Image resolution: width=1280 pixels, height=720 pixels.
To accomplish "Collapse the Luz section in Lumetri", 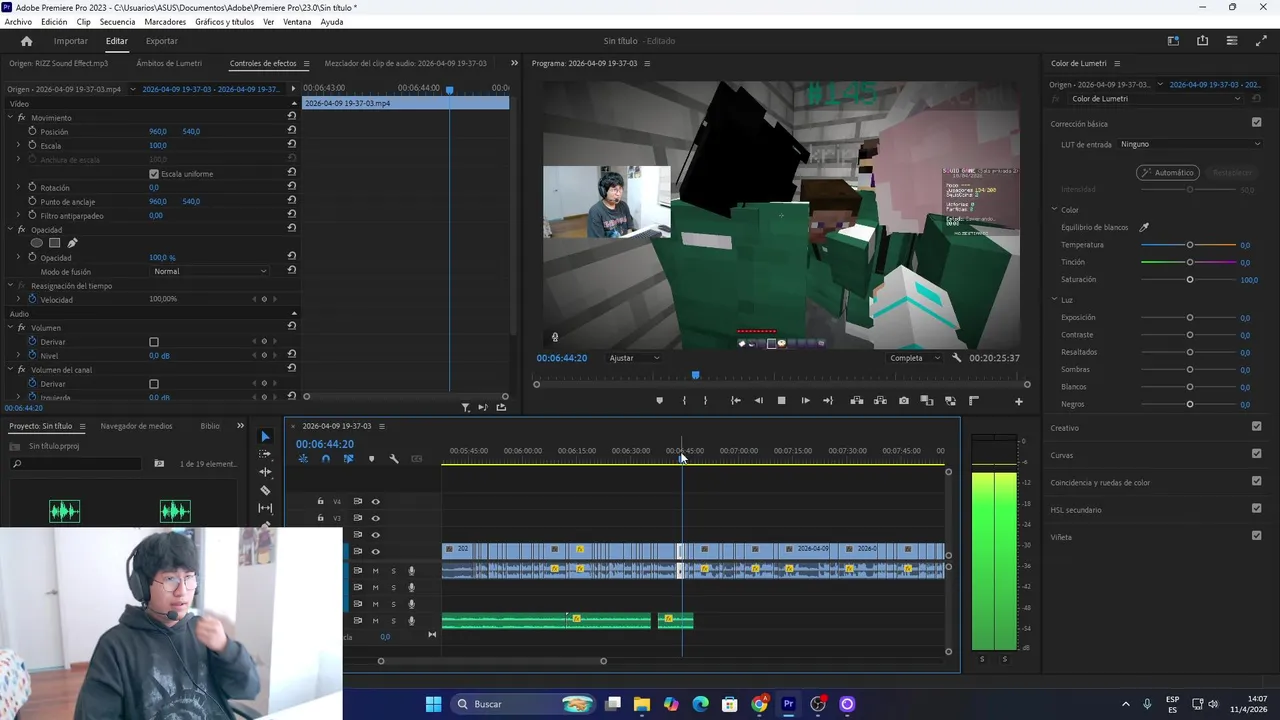I will 1054,300.
